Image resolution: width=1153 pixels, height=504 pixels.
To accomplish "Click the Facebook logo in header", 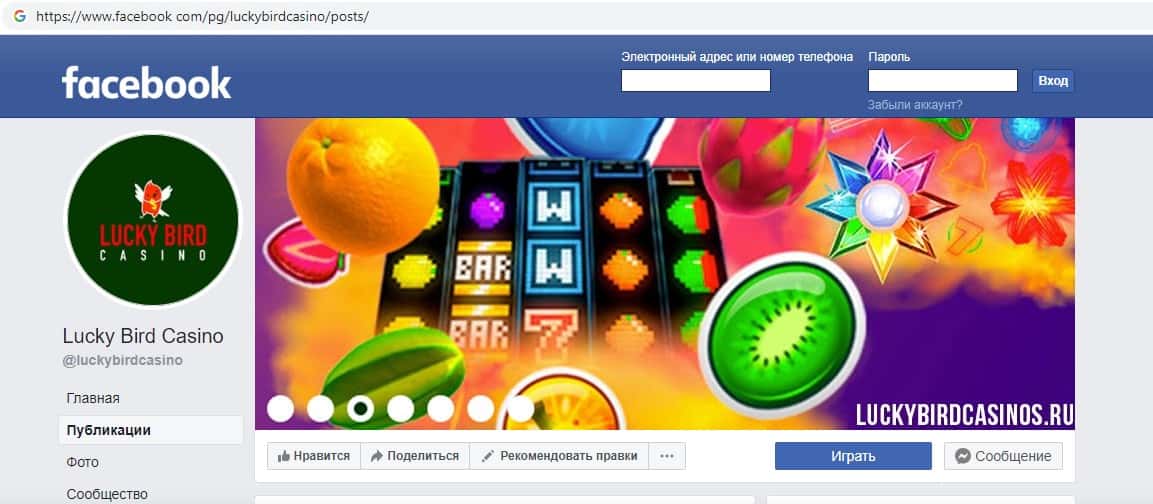I will tap(146, 82).
